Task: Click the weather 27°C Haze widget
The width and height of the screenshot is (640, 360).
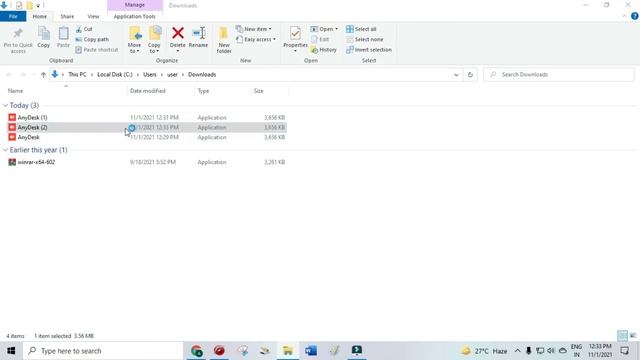Action: (484, 351)
